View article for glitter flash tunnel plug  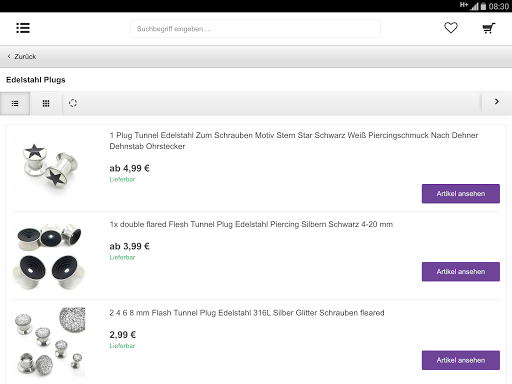(461, 360)
